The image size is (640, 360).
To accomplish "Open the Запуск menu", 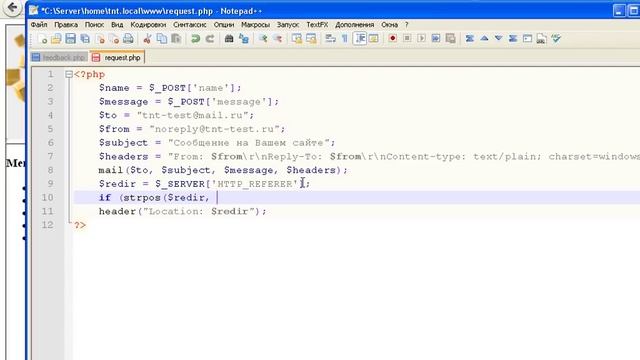I will (288, 25).
